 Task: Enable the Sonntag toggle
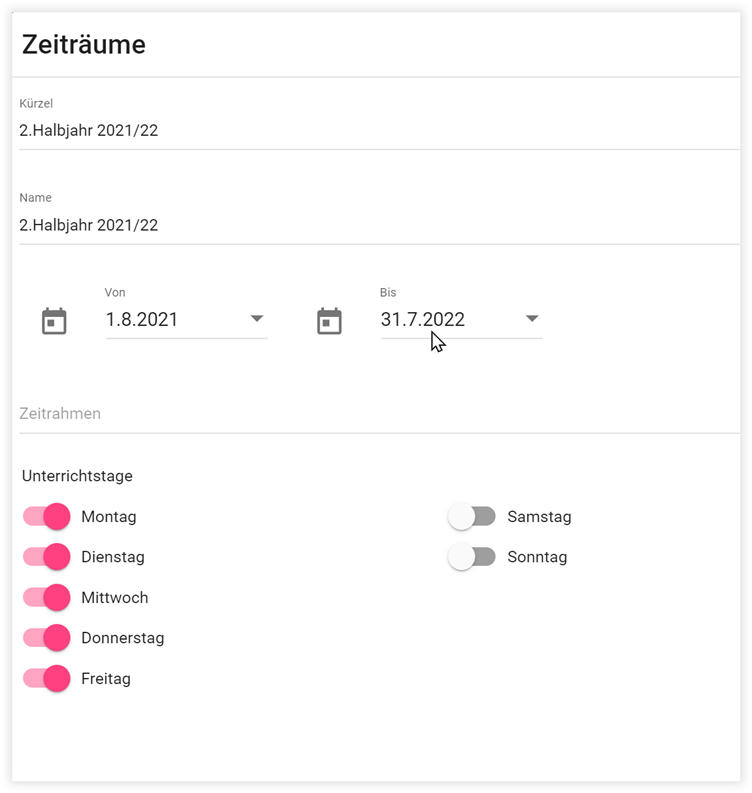pos(472,557)
